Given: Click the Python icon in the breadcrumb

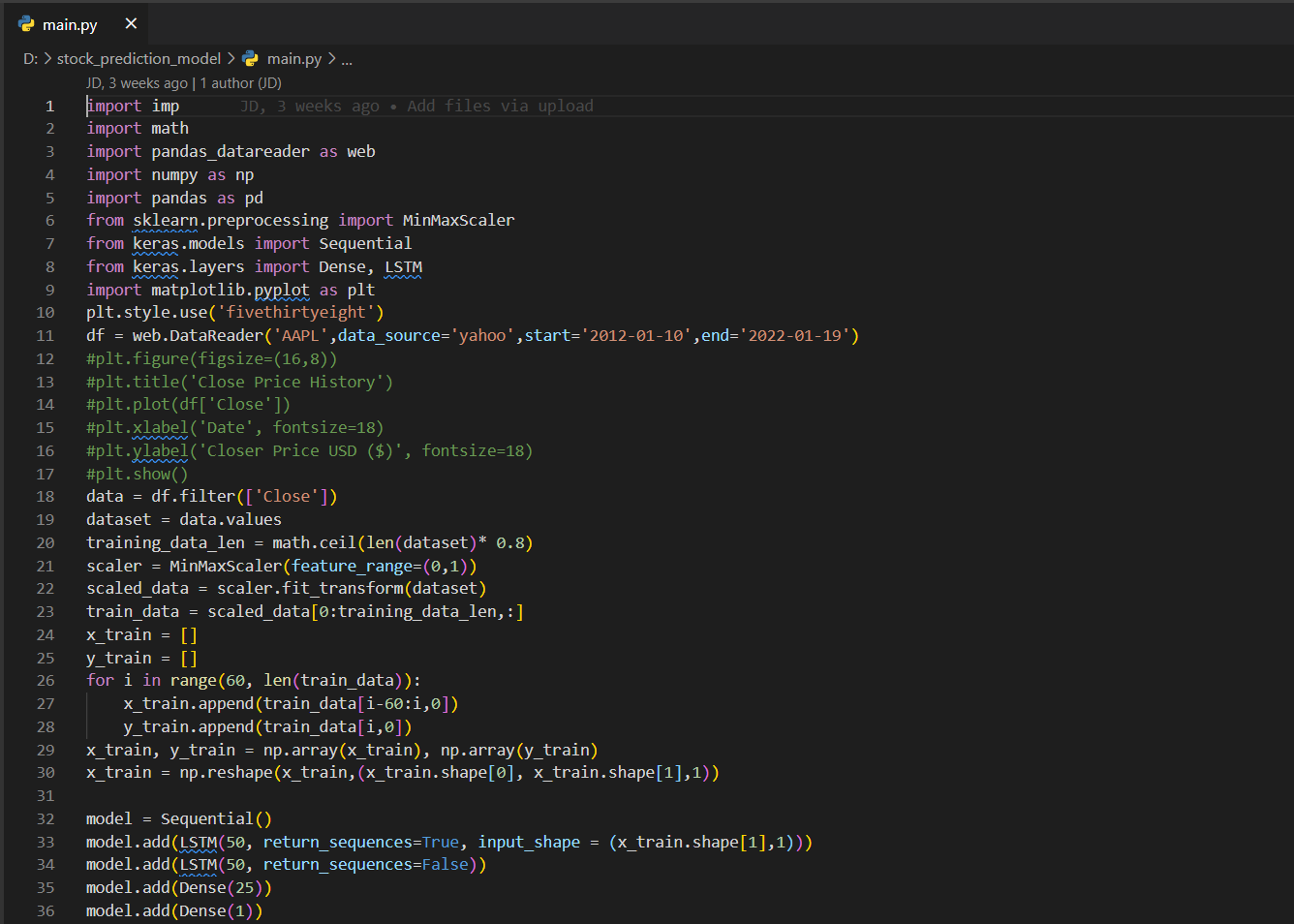Looking at the screenshot, I should coord(251,58).
